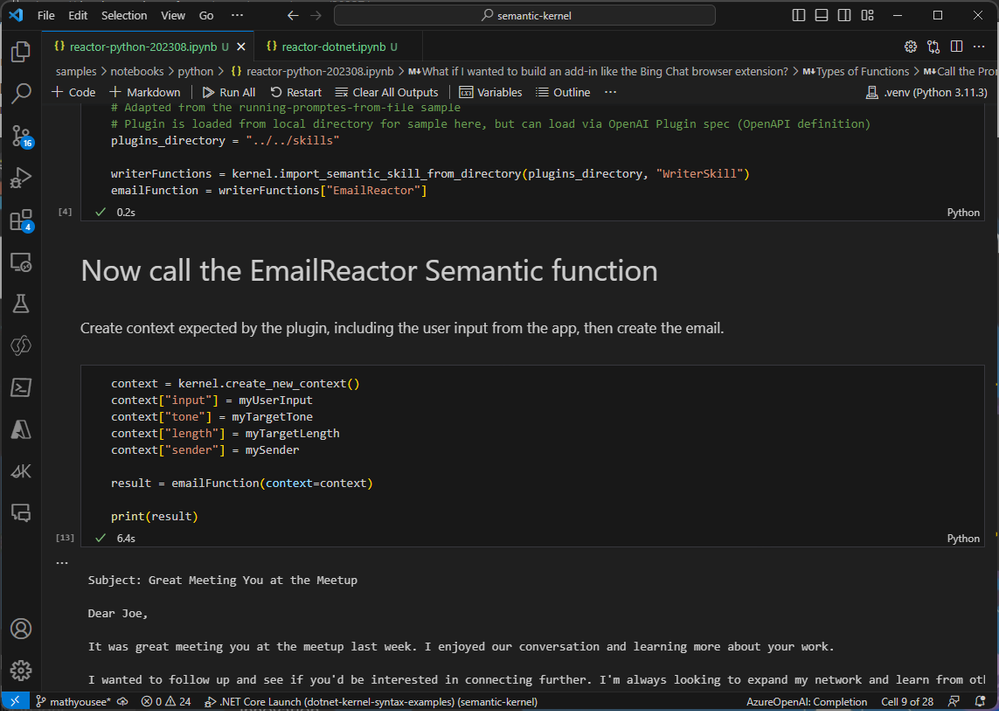Image resolution: width=999 pixels, height=711 pixels.
Task: Open the File menu
Action: pyautogui.click(x=46, y=15)
